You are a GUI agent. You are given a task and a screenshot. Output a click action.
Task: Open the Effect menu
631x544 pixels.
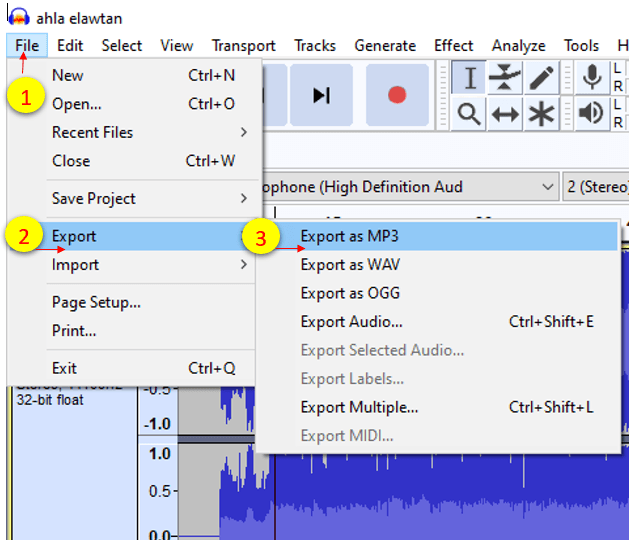453,45
